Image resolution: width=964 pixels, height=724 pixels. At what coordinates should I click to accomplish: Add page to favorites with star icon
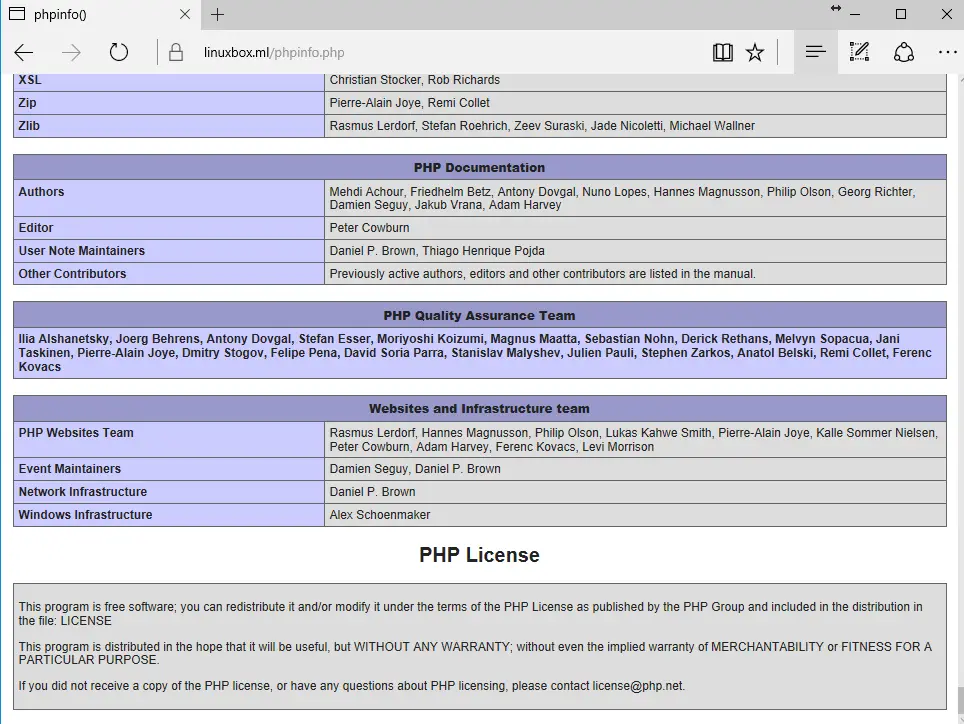click(x=755, y=52)
